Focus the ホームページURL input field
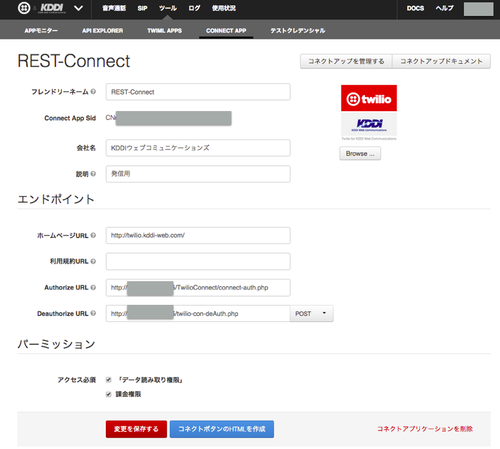Image resolution: width=500 pixels, height=449 pixels. pyautogui.click(x=198, y=235)
